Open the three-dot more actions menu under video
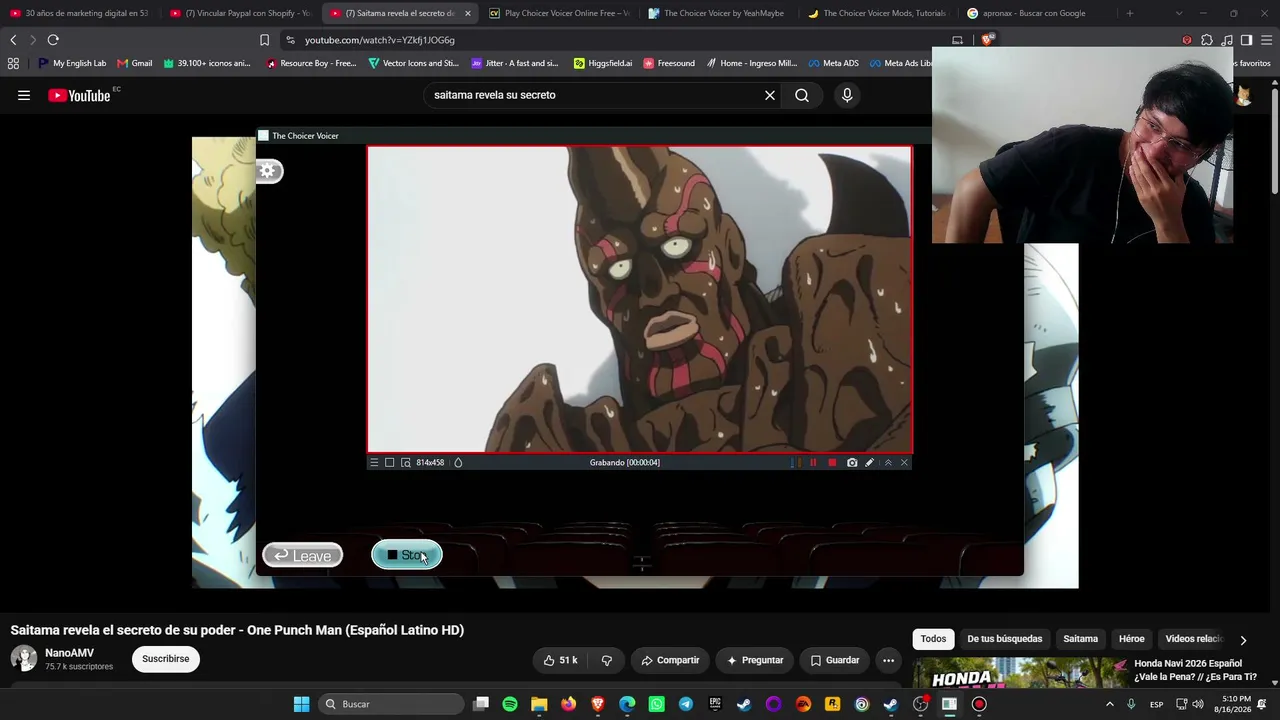 (888, 660)
